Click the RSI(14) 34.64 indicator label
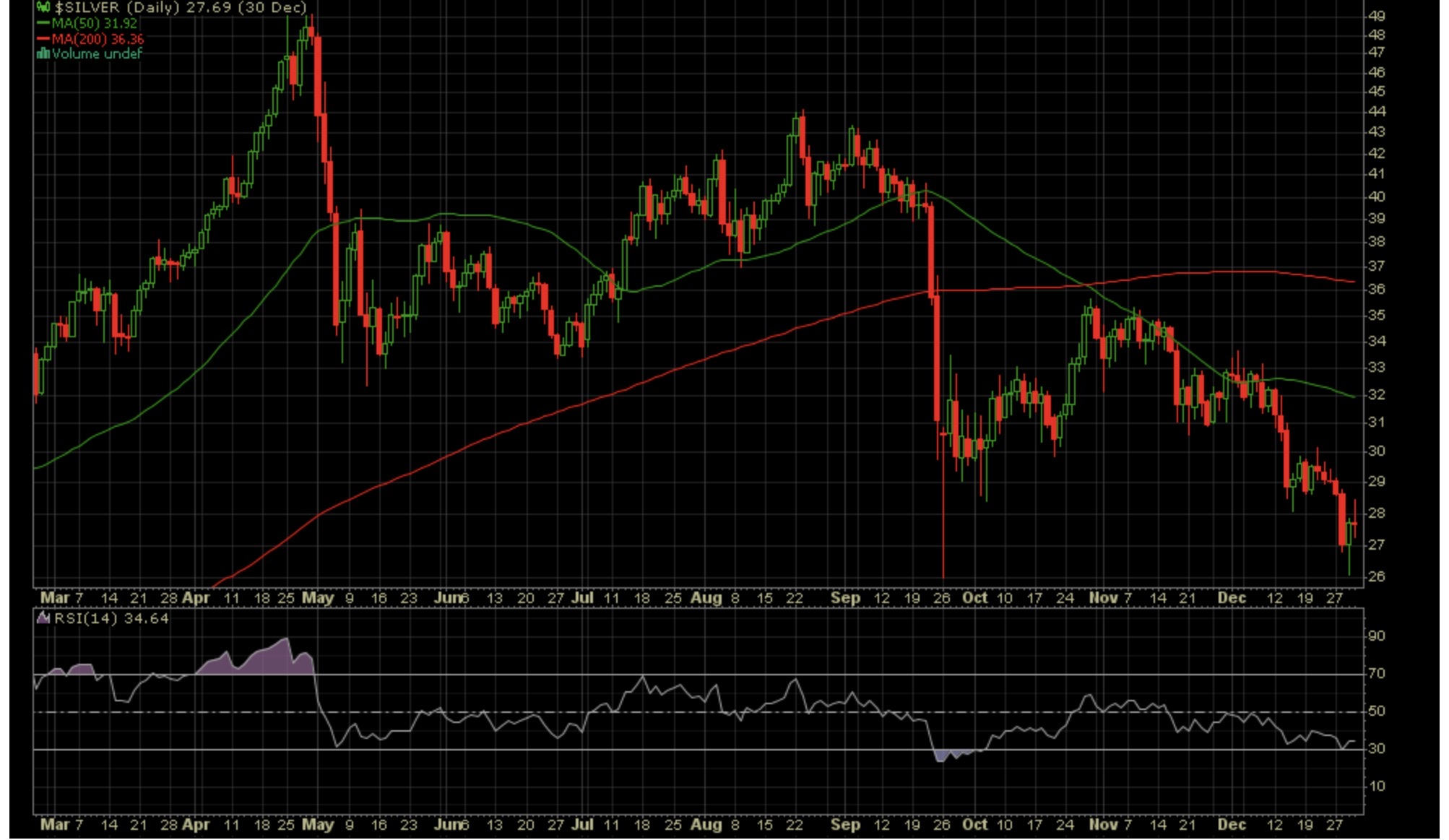The width and height of the screenshot is (1449, 840). click(x=111, y=618)
